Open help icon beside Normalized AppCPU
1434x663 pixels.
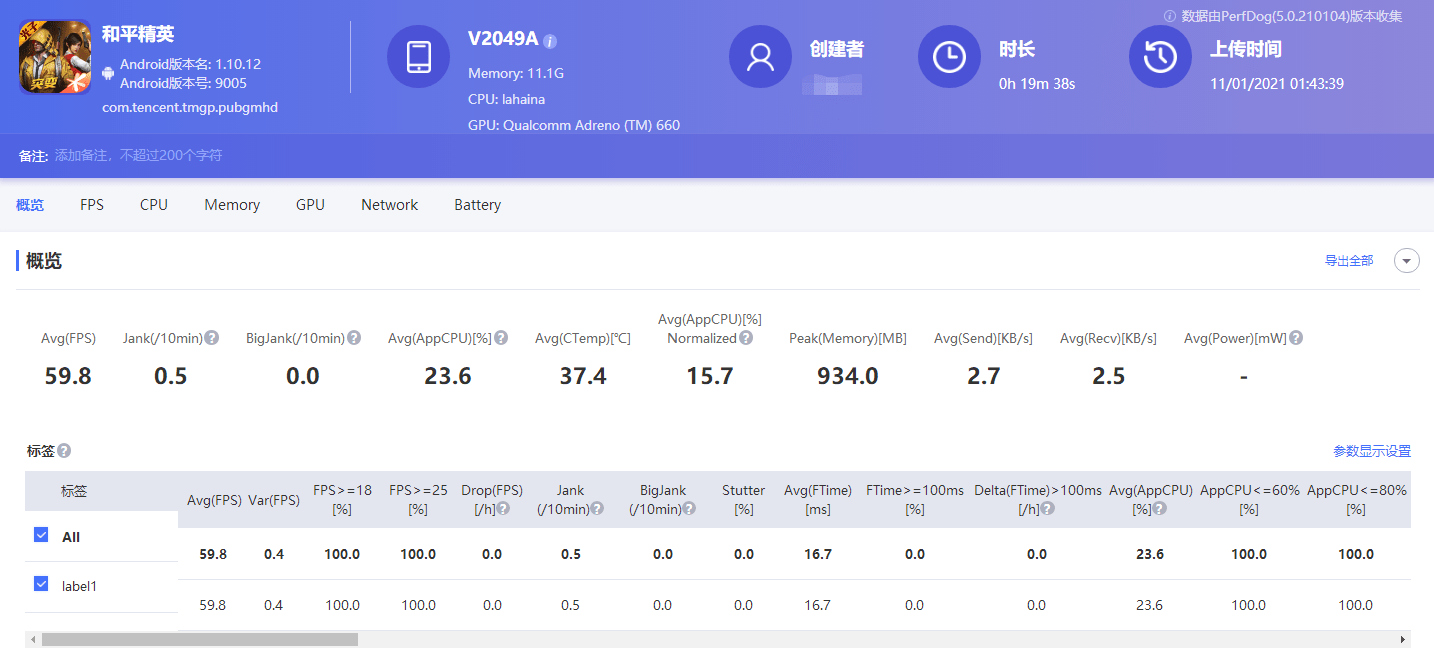click(746, 338)
